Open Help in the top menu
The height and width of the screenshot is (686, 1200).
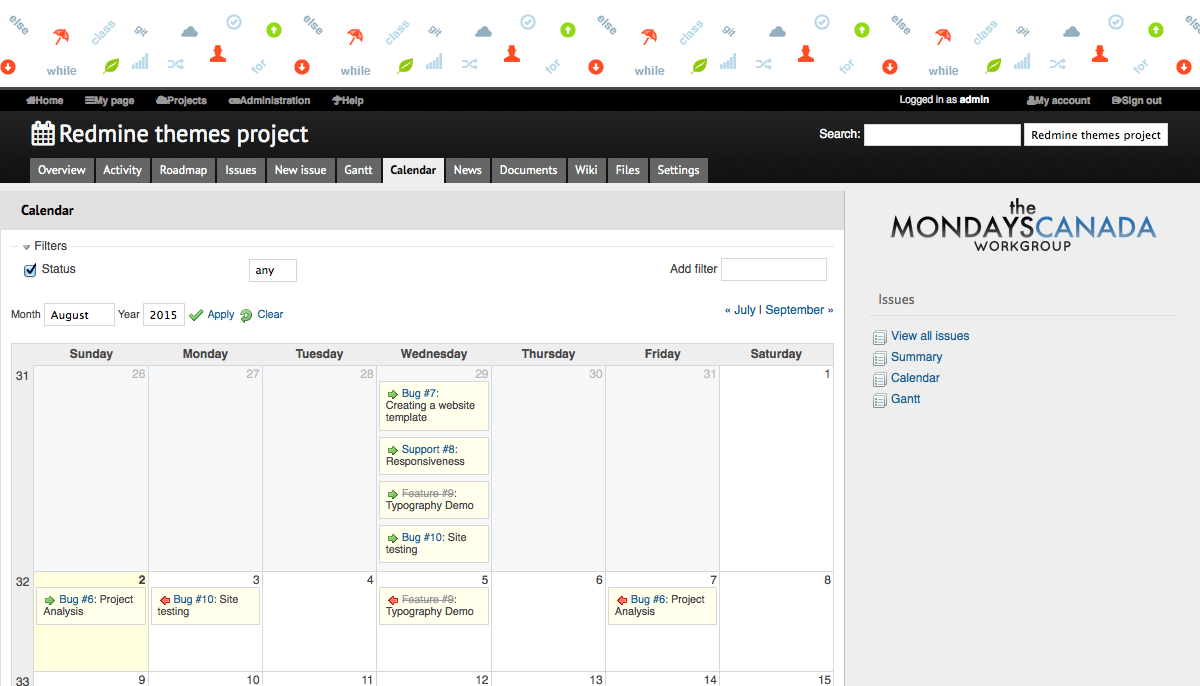click(x=348, y=100)
